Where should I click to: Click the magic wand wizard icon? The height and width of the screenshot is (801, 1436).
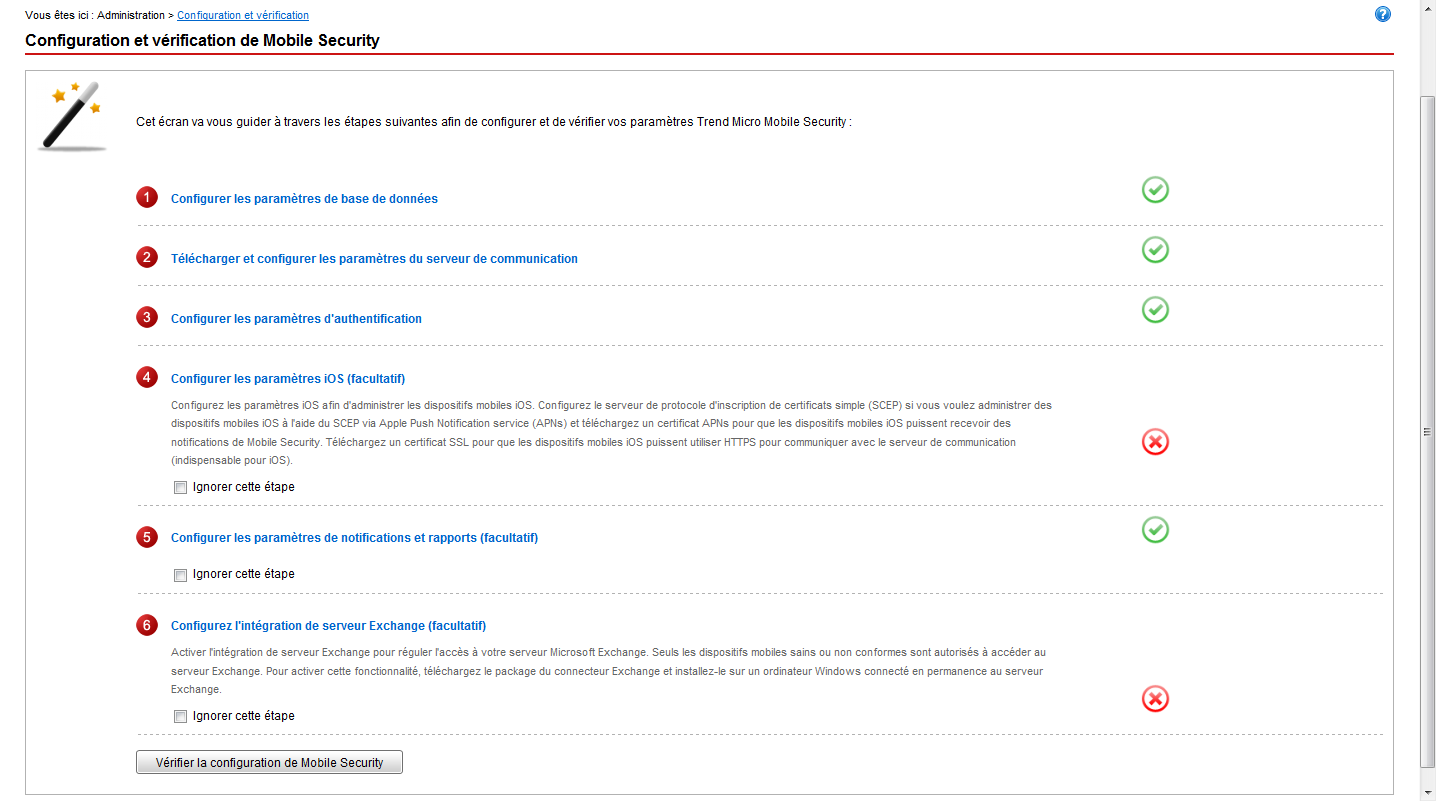tap(74, 116)
